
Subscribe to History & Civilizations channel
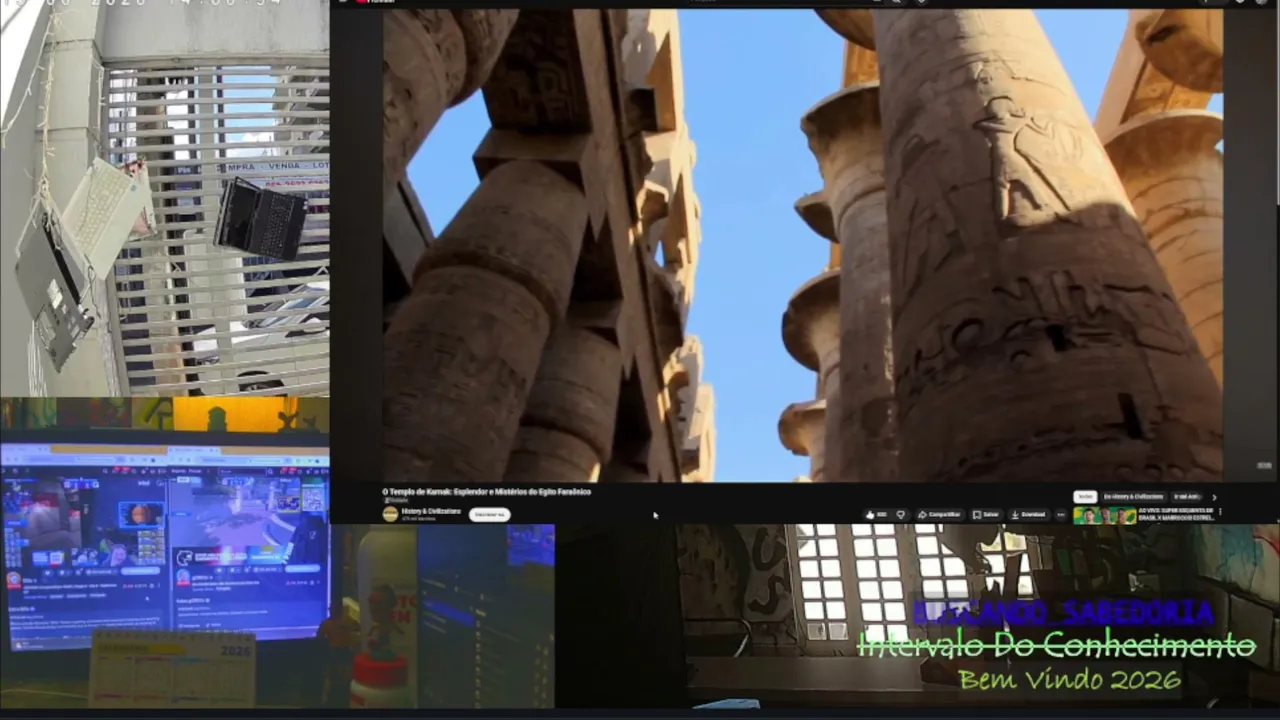point(489,515)
